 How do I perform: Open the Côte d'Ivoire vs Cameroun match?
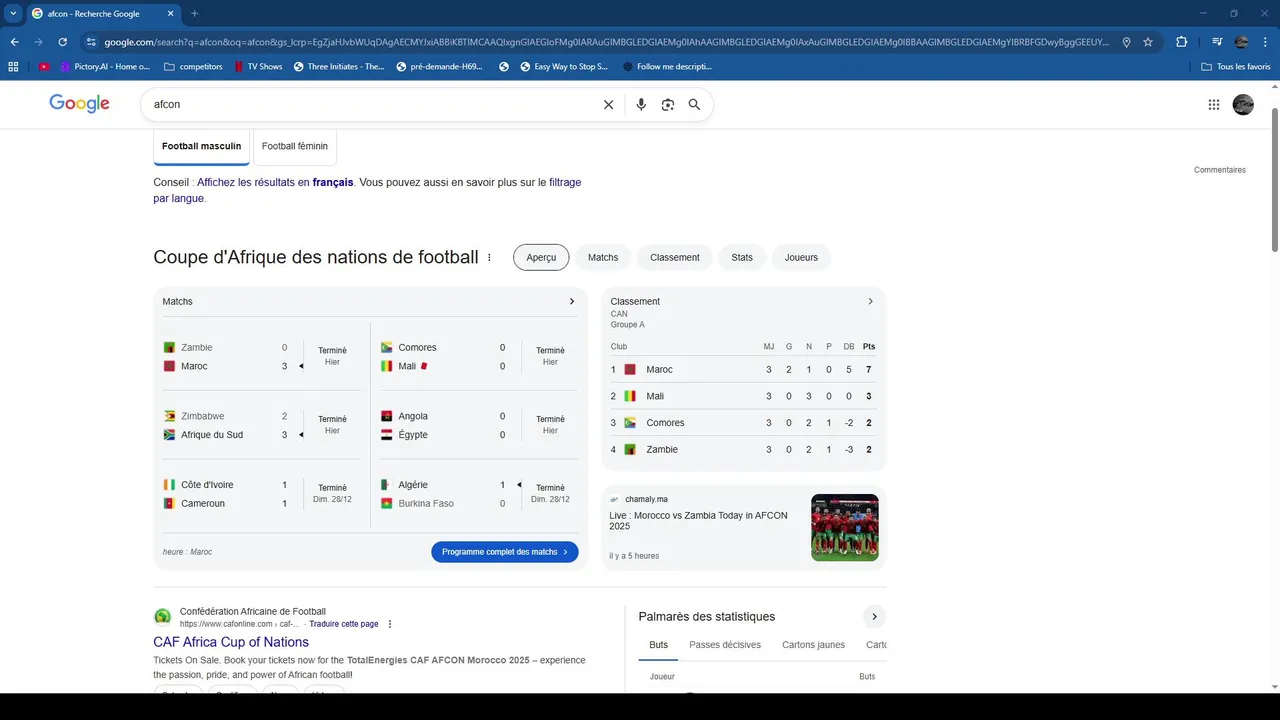coord(260,494)
